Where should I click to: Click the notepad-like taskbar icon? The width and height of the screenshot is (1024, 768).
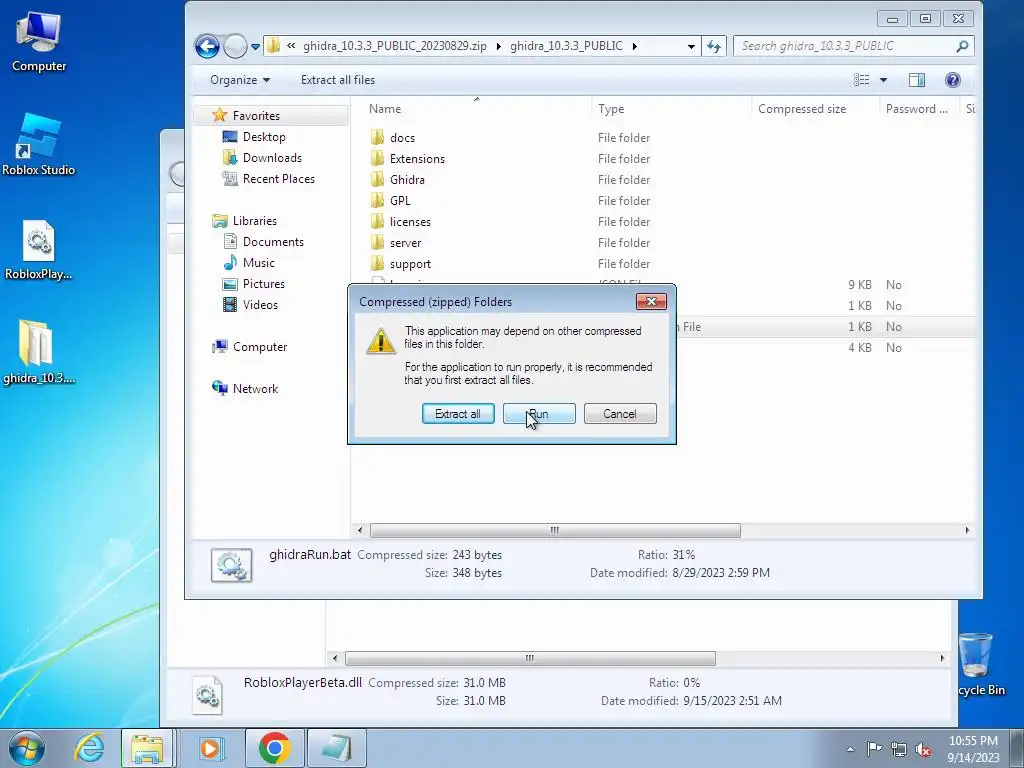[336, 748]
